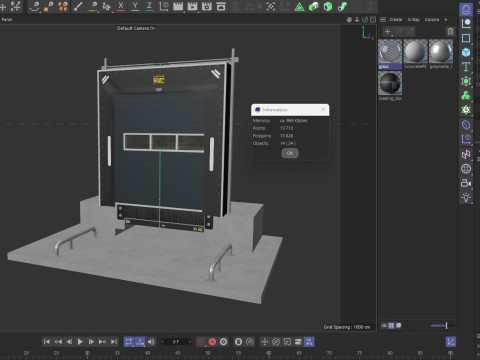The image size is (480, 360).
Task: Open the Corona menu in Material Manager
Action: coord(432,19)
